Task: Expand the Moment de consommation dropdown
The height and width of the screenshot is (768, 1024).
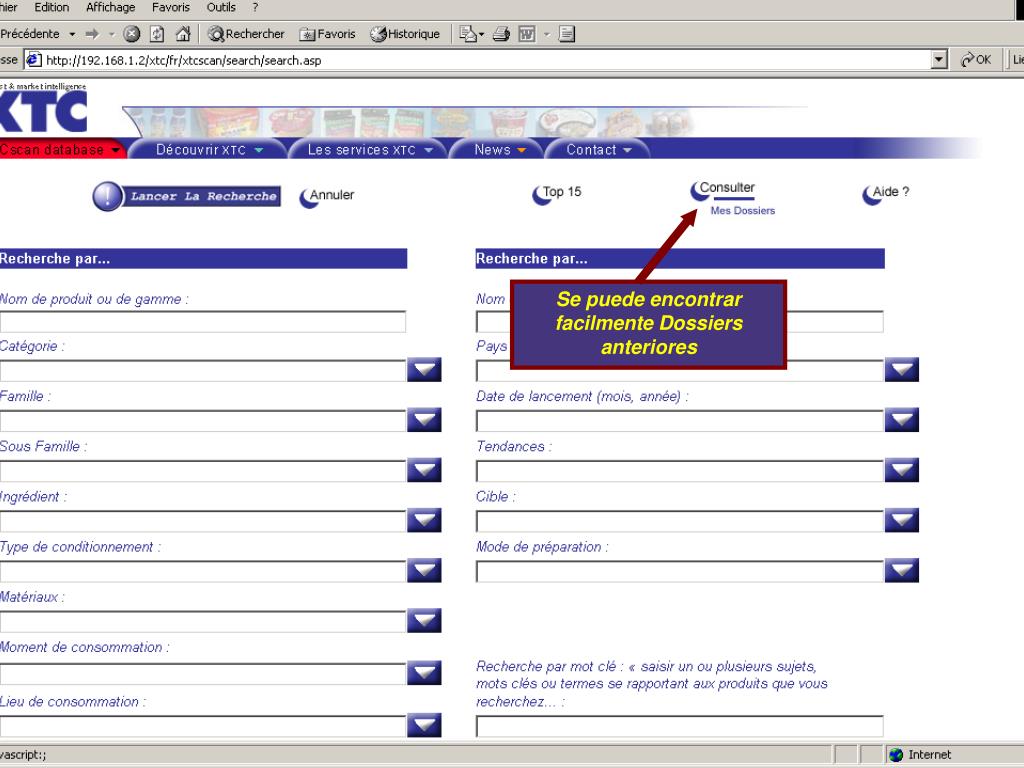Action: tap(424, 673)
